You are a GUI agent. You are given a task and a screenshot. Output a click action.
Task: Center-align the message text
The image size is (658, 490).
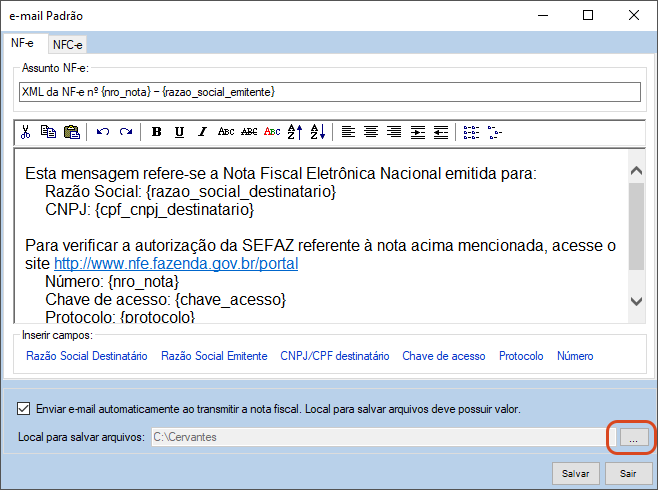pyautogui.click(x=371, y=132)
